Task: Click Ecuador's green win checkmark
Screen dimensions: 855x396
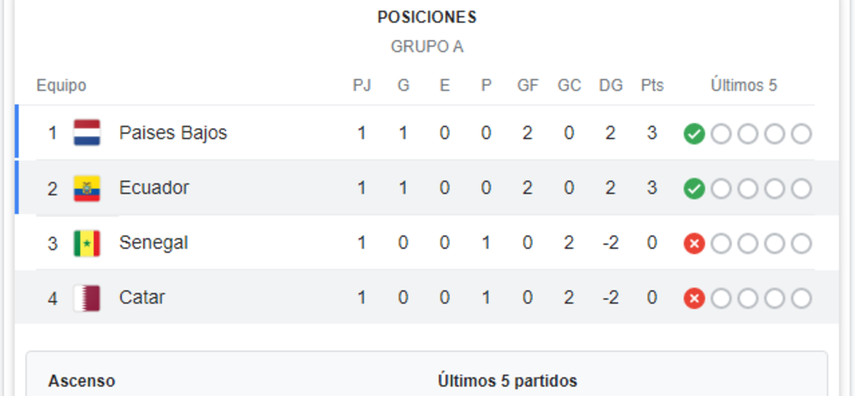Action: (x=694, y=189)
